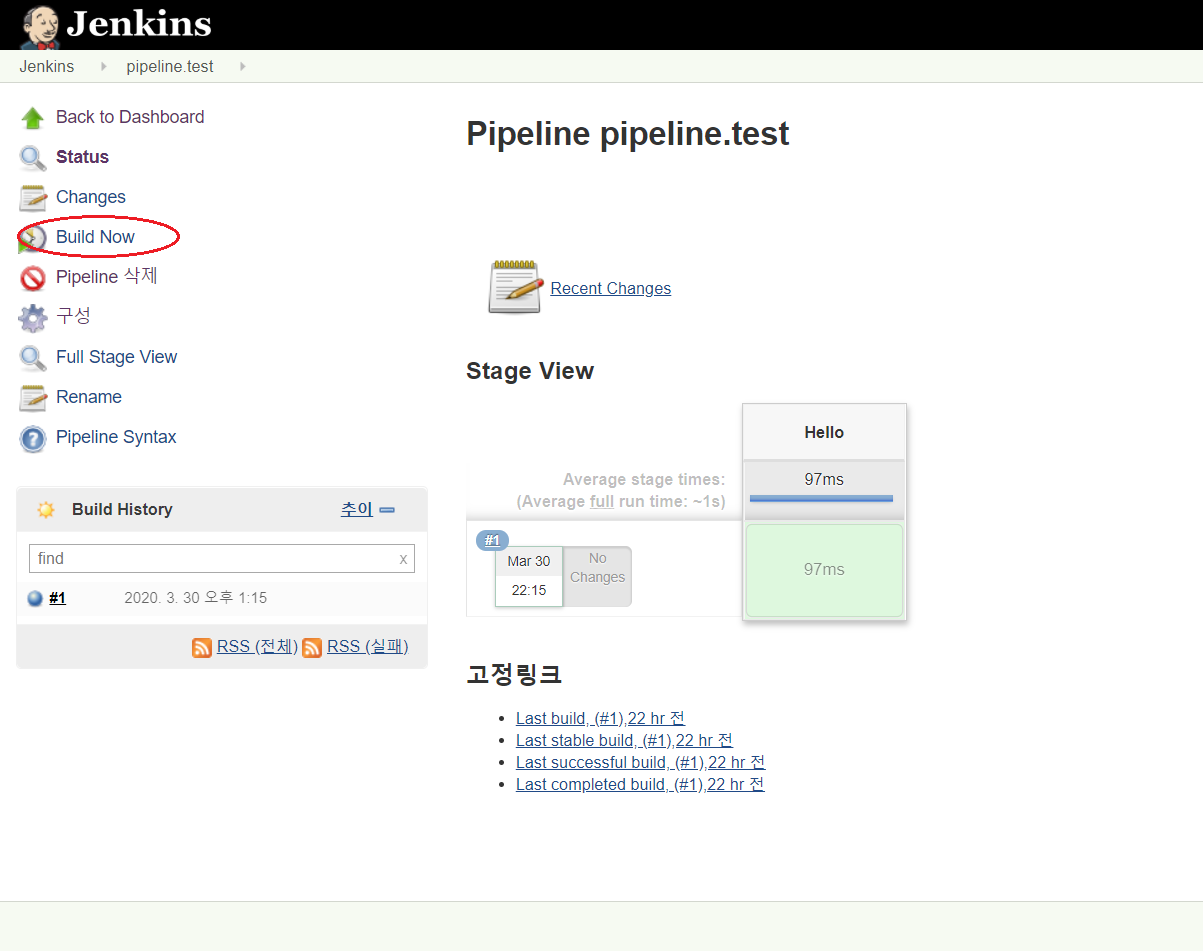Open Last completed build (#1) permalink
Screen dimensions: 1203x951
coord(640,784)
